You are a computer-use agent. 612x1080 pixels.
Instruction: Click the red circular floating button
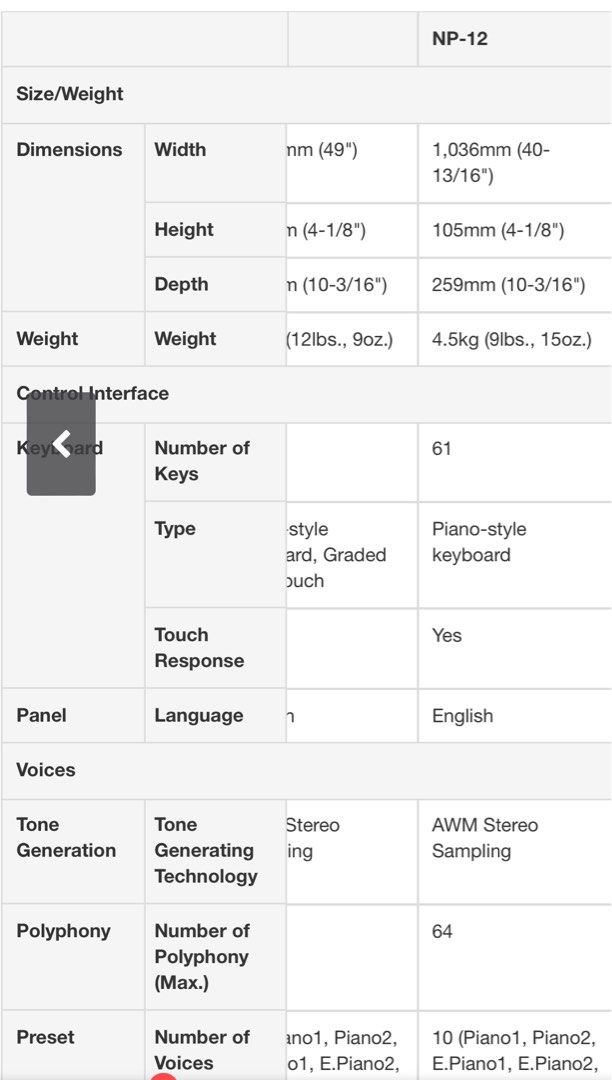click(x=163, y=1075)
